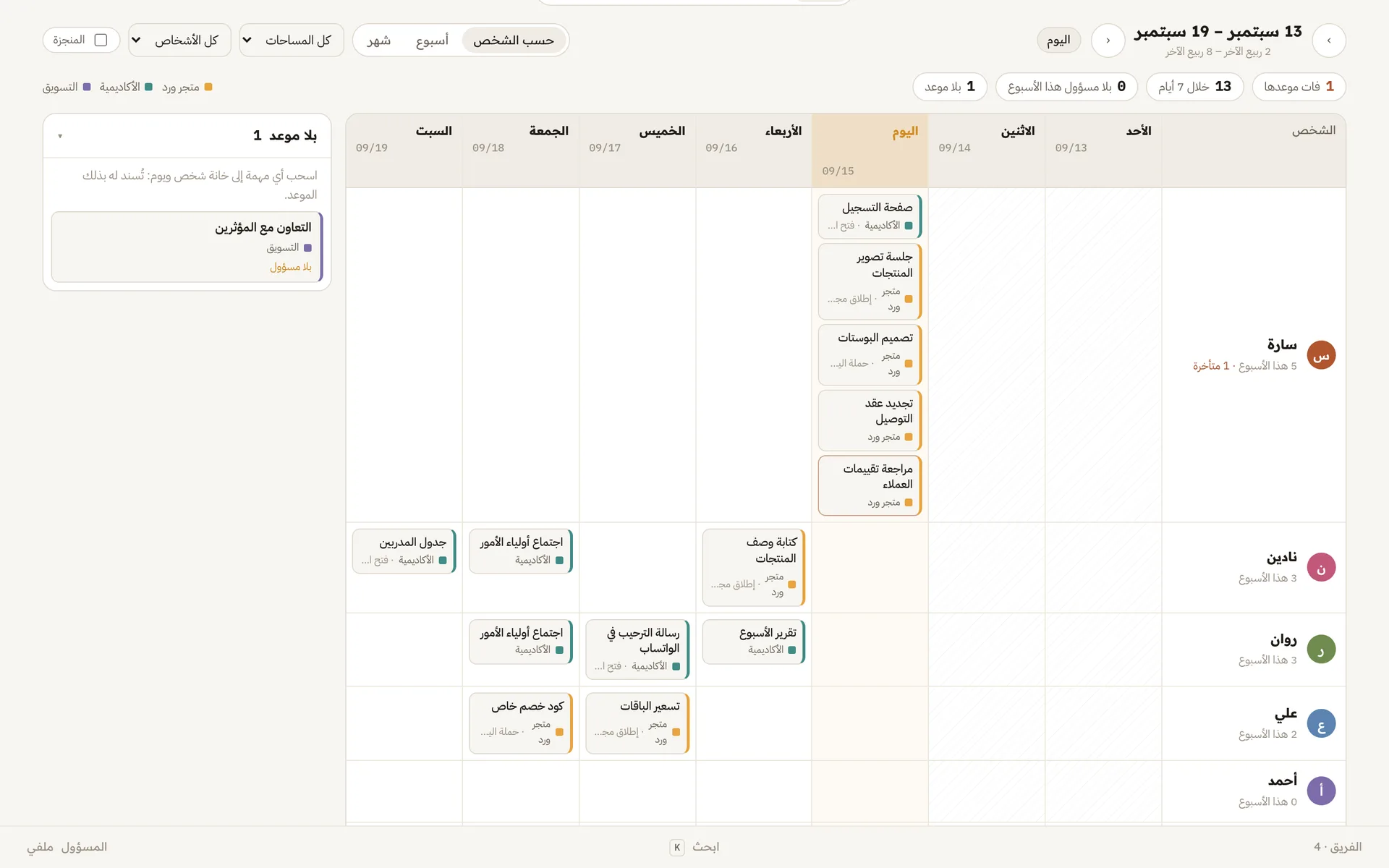
Task: Click the بلا مسؤول هذا الأسبوع filter chip
Action: point(1066,87)
